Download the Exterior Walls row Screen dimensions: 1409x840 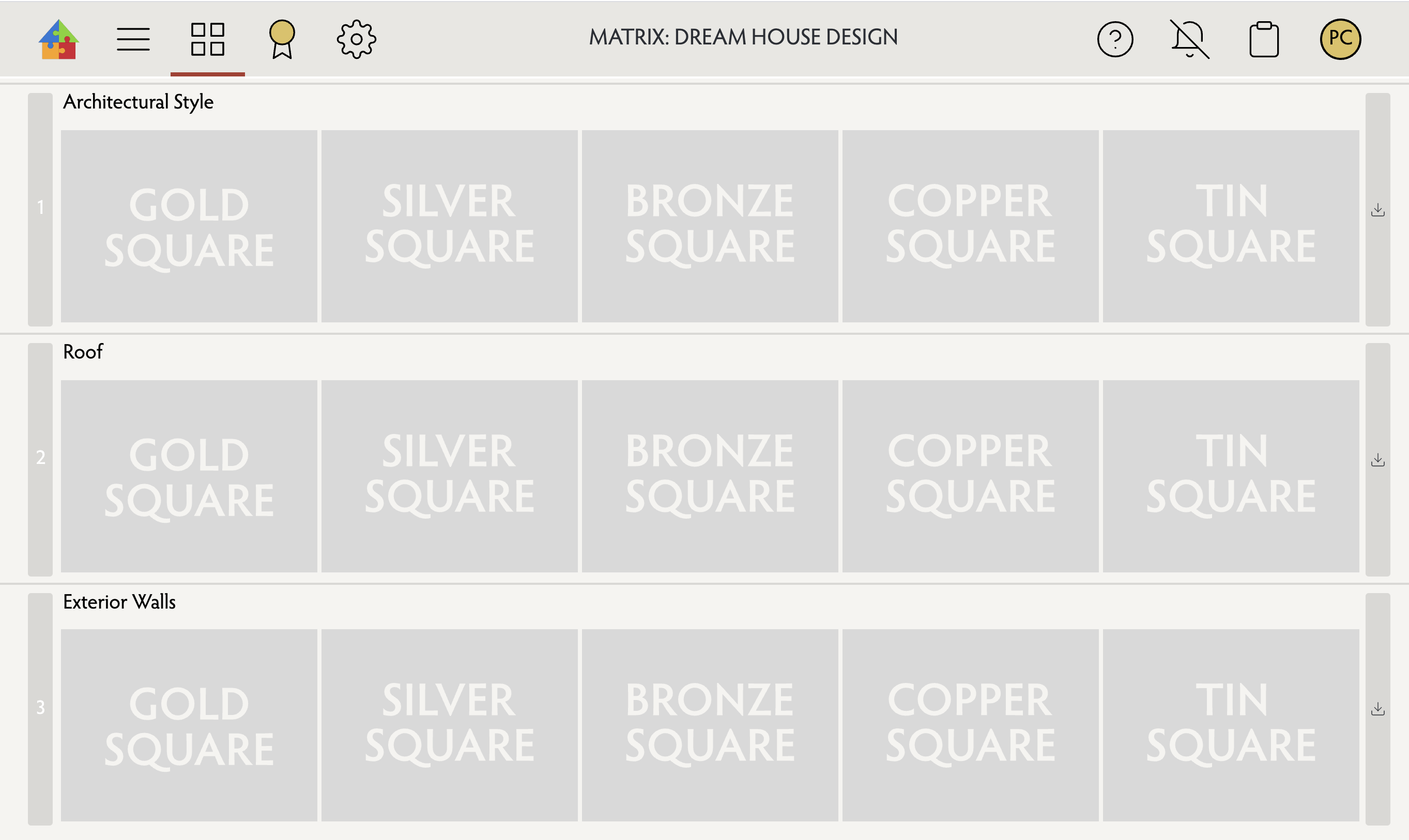1377,709
